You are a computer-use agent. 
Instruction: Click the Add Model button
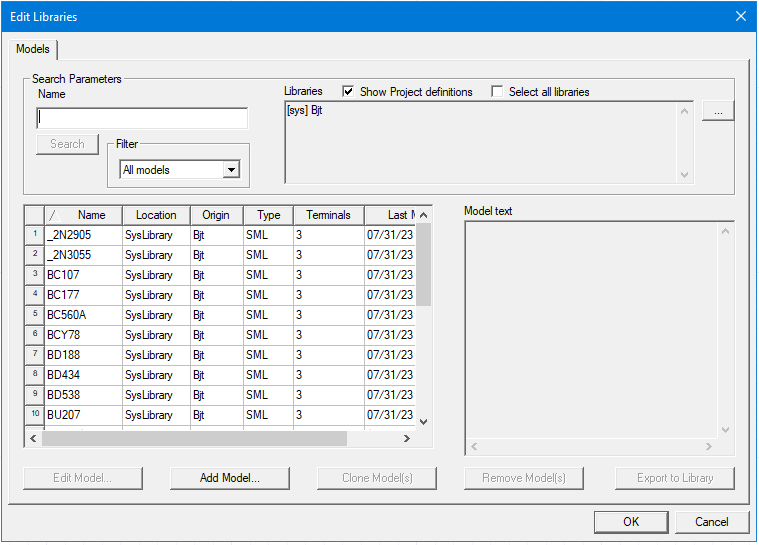click(x=229, y=478)
